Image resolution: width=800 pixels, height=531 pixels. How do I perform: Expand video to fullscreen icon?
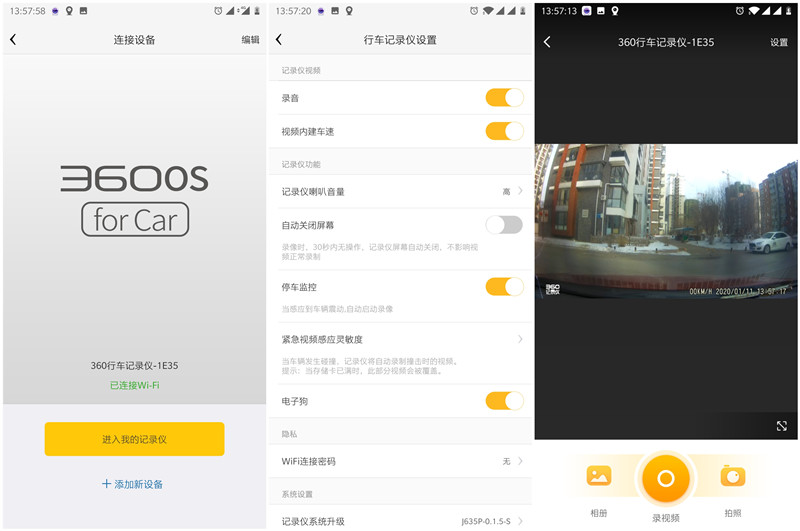[x=782, y=425]
